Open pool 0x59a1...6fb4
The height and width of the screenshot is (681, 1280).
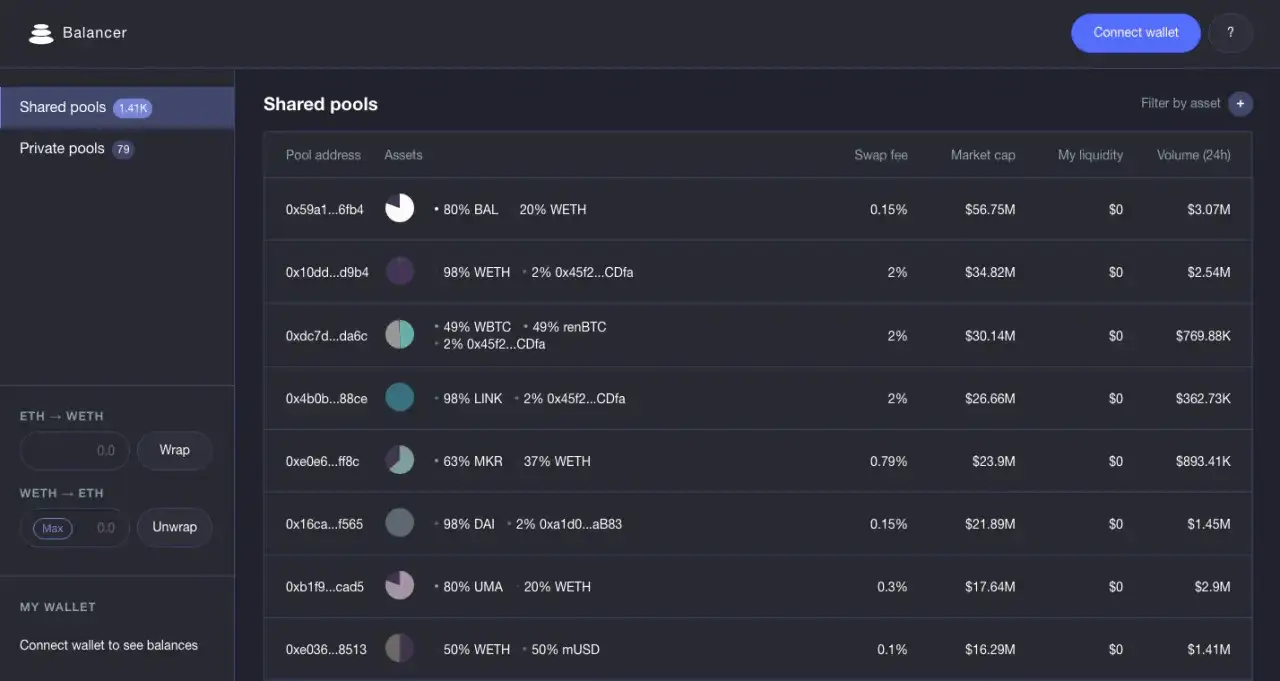324,209
